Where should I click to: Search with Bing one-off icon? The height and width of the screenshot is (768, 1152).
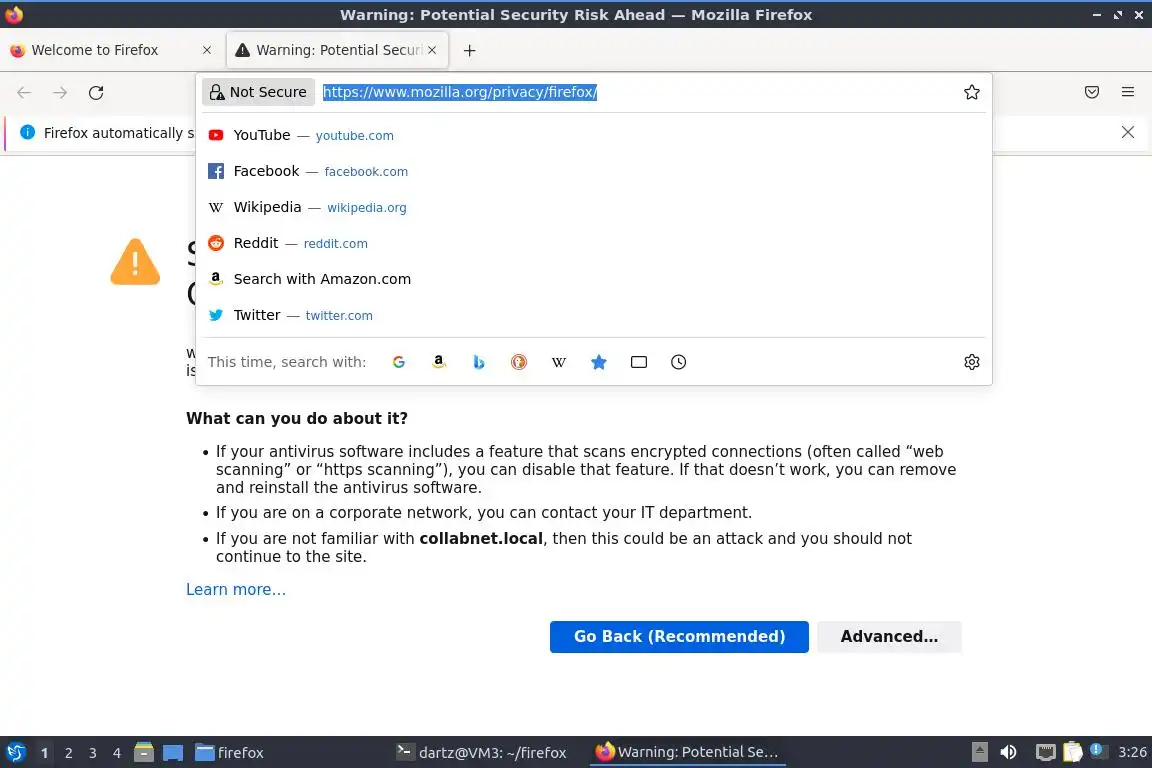coord(479,362)
